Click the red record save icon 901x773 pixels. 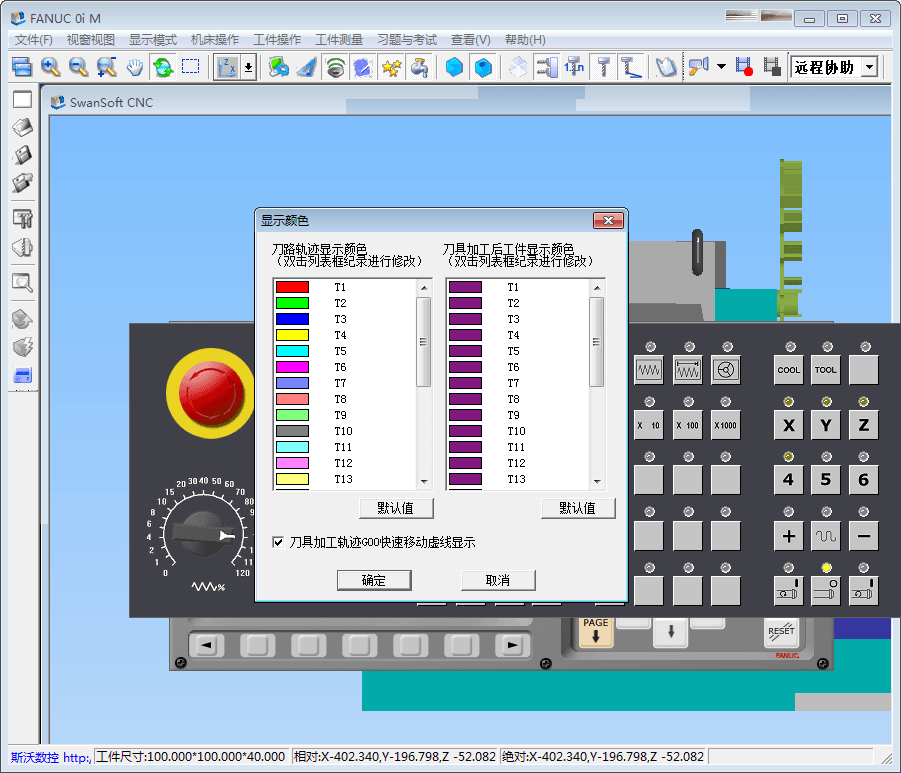tap(744, 67)
